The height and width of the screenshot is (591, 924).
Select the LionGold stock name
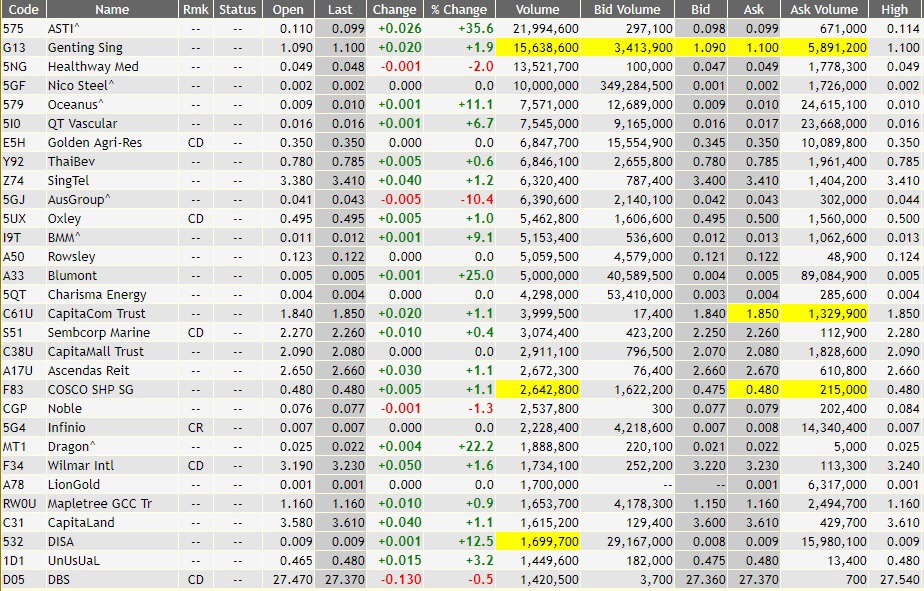74,484
